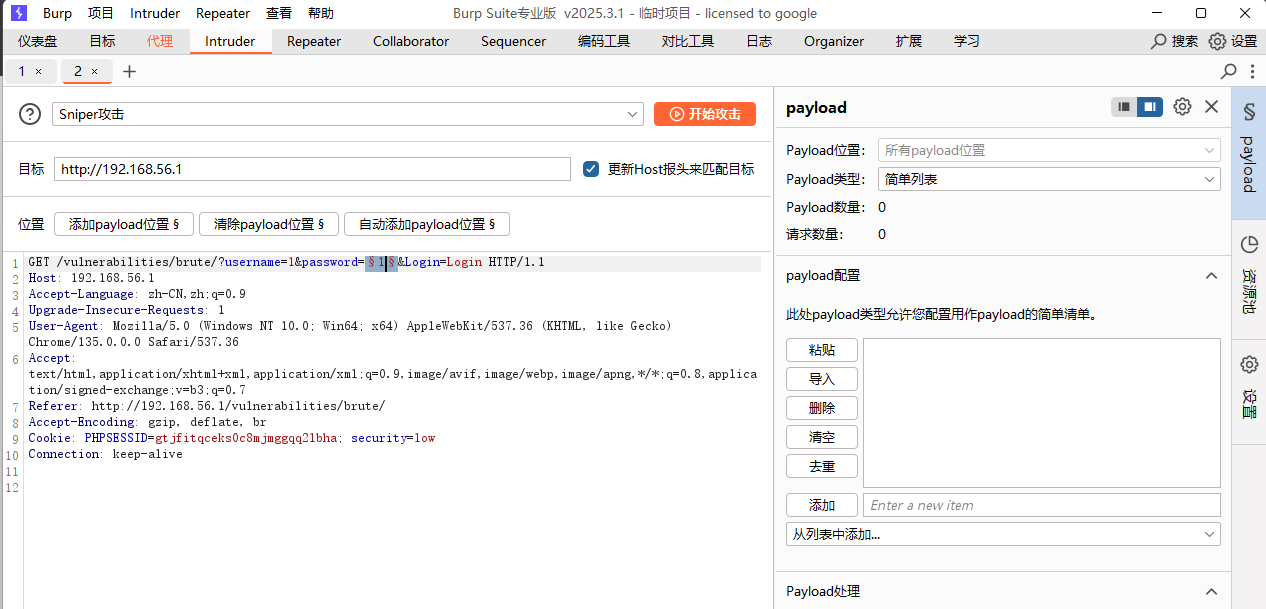Close Intruder tab 1 with its ×
This screenshot has width=1266, height=609.
(39, 71)
